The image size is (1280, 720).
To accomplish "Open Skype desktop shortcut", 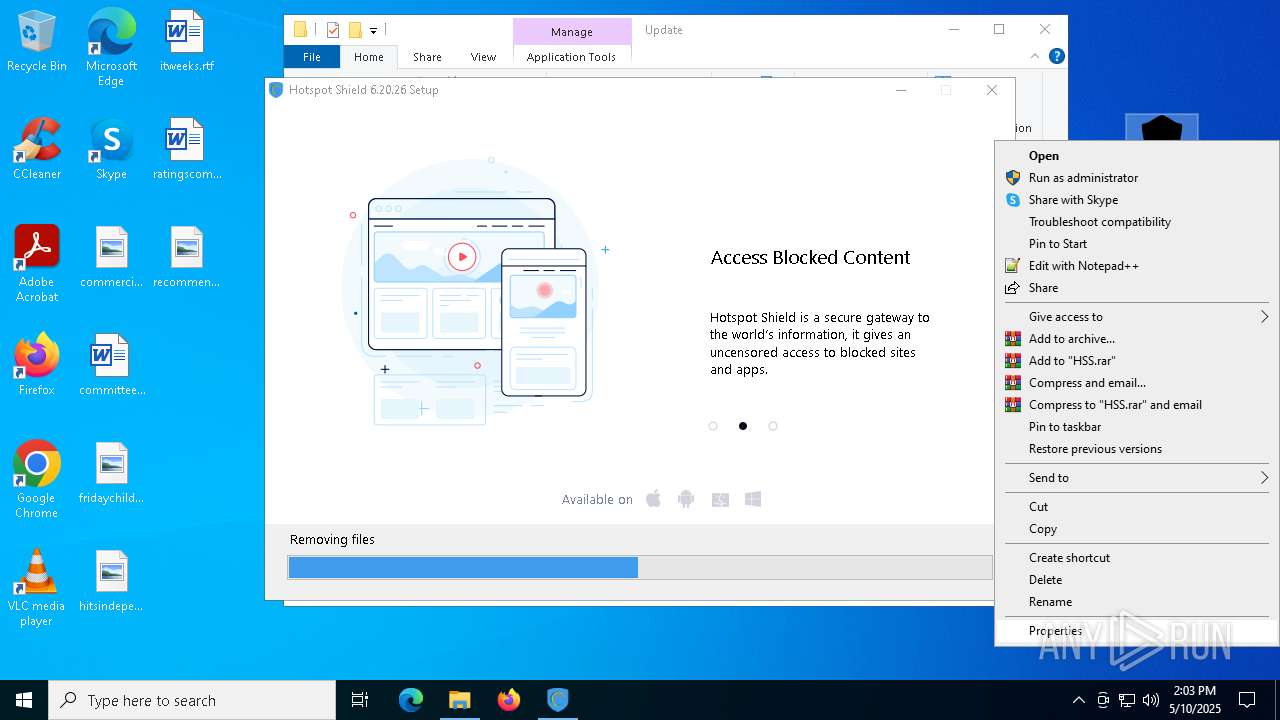I will click(x=111, y=149).
